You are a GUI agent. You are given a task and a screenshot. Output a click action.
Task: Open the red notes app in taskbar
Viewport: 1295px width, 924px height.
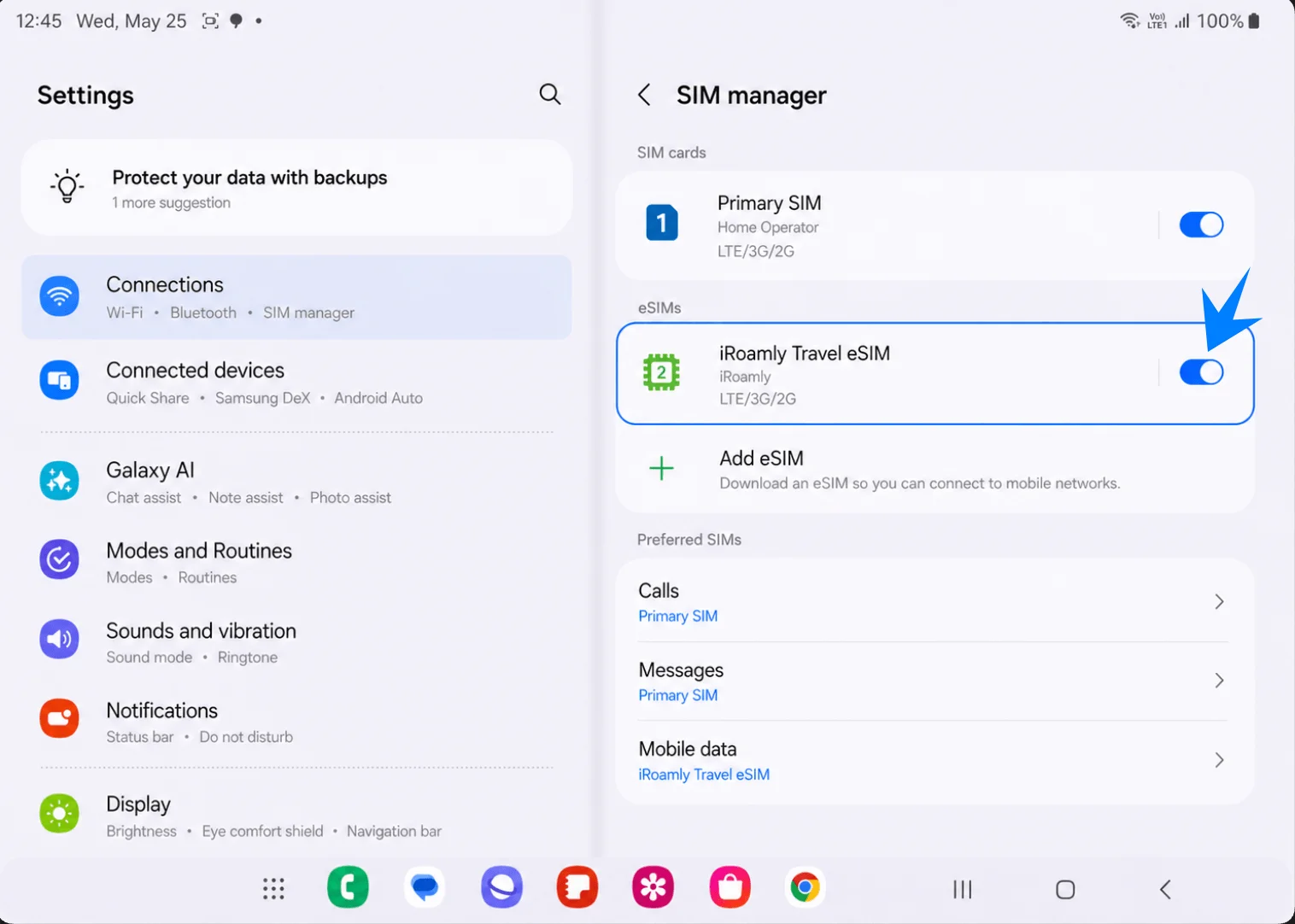click(x=577, y=887)
